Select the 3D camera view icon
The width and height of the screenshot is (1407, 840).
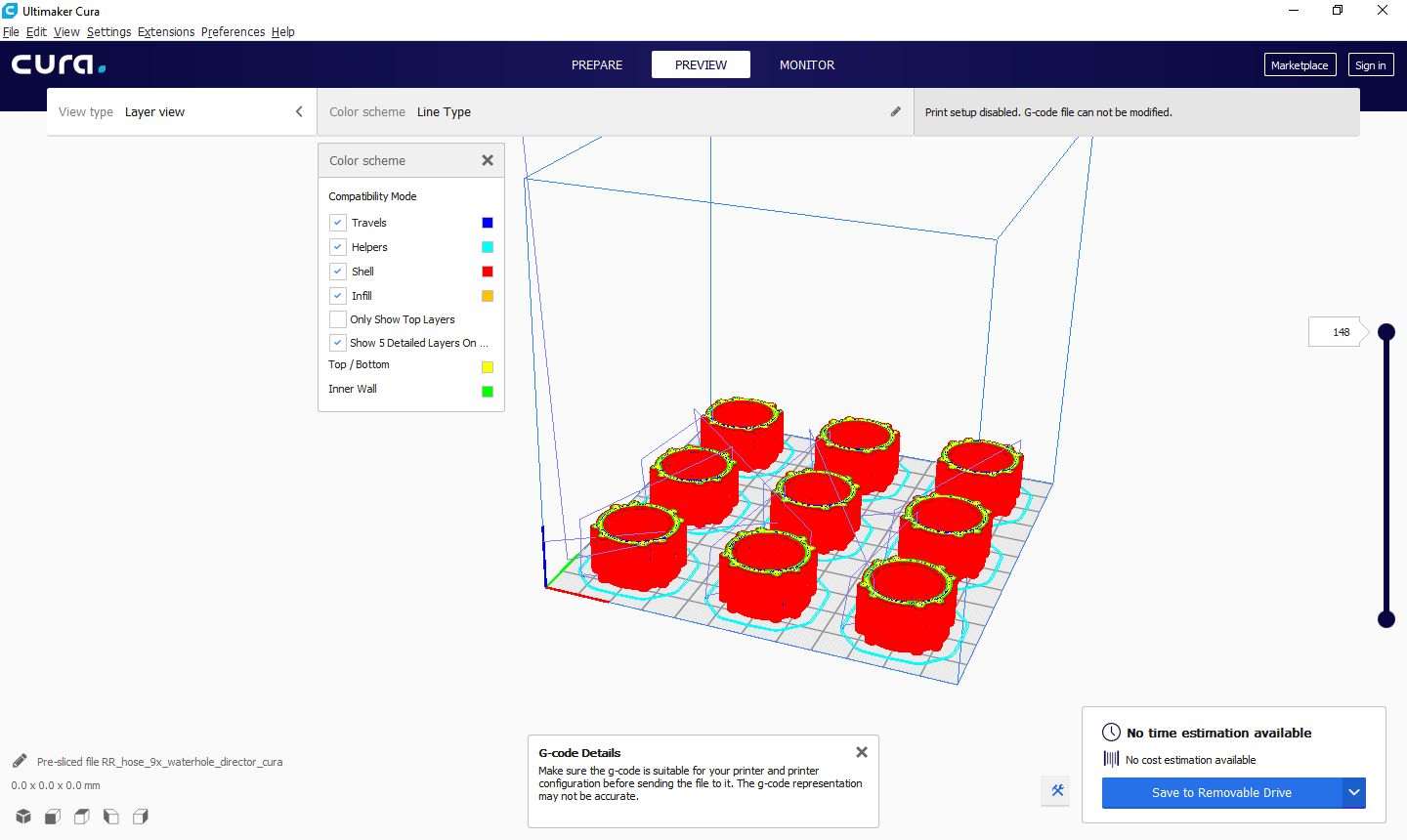(x=23, y=817)
